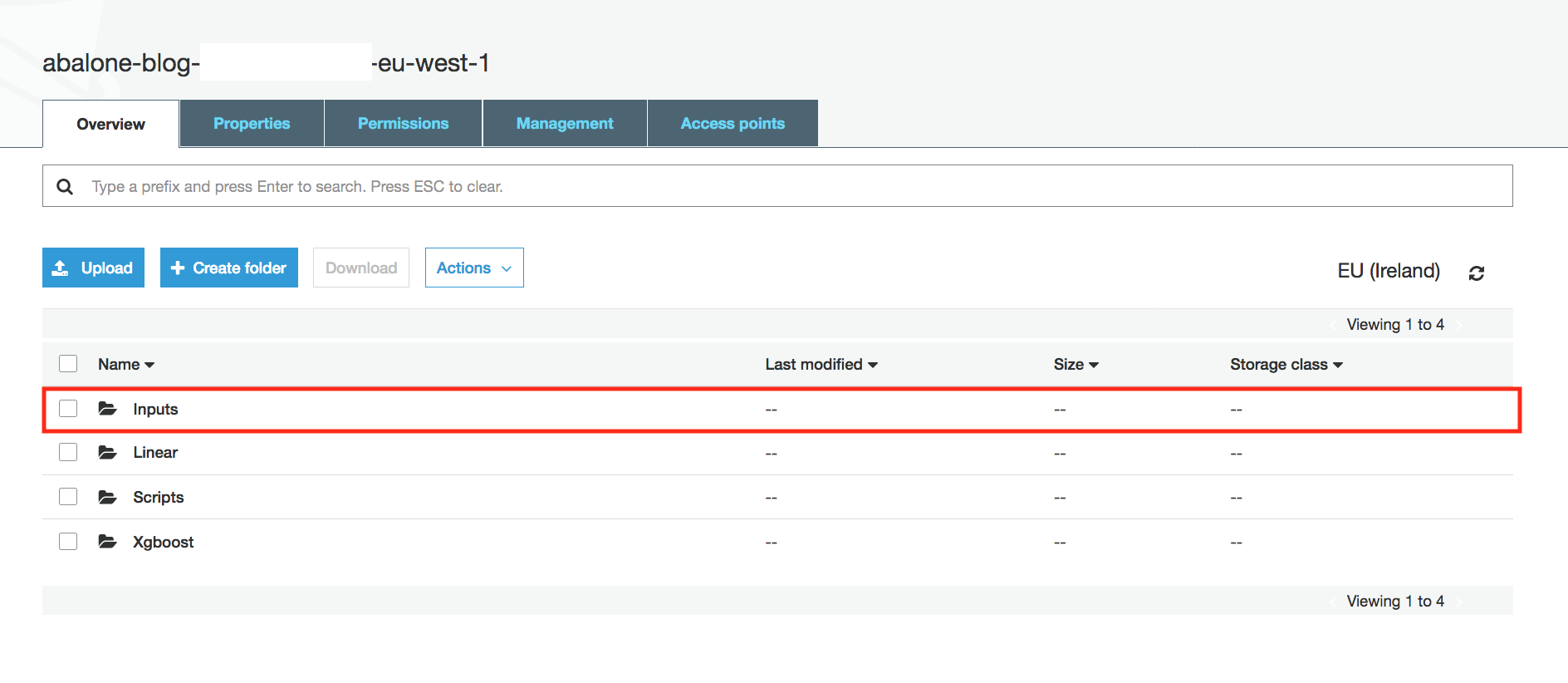Check the Linear folder checkbox
The width and height of the screenshot is (1568, 683).
coord(68,452)
